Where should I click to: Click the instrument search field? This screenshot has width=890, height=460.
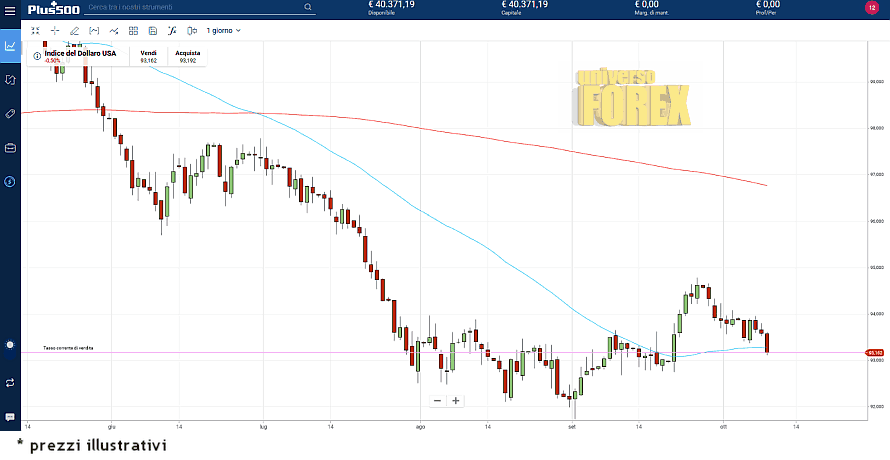click(x=195, y=8)
